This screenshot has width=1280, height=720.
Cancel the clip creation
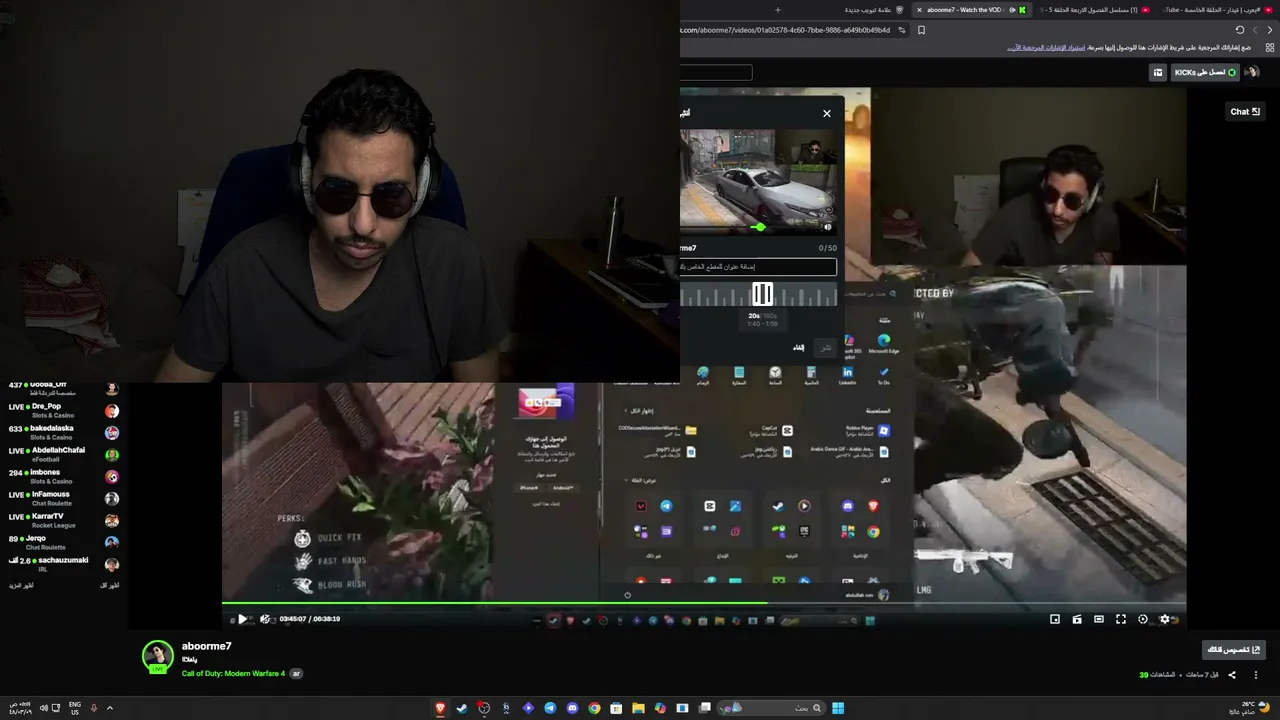coord(798,347)
